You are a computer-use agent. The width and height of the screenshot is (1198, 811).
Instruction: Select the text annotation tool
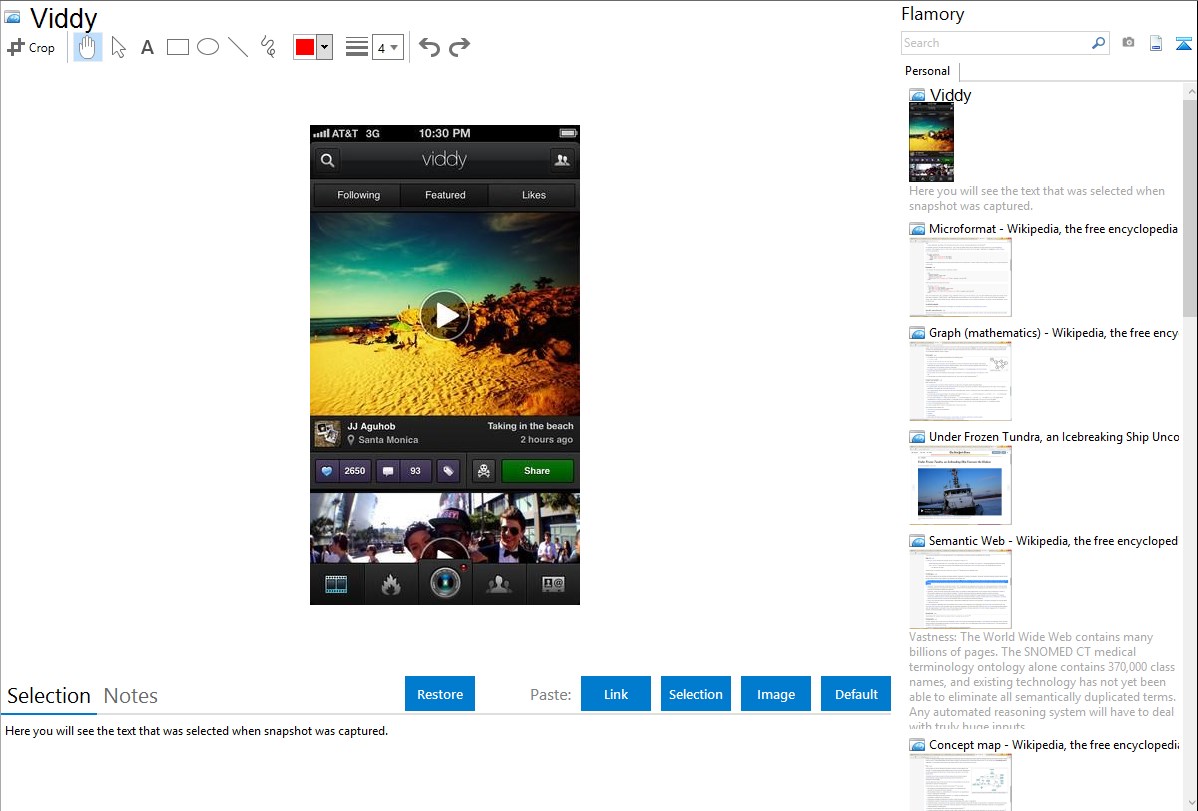tap(147, 47)
